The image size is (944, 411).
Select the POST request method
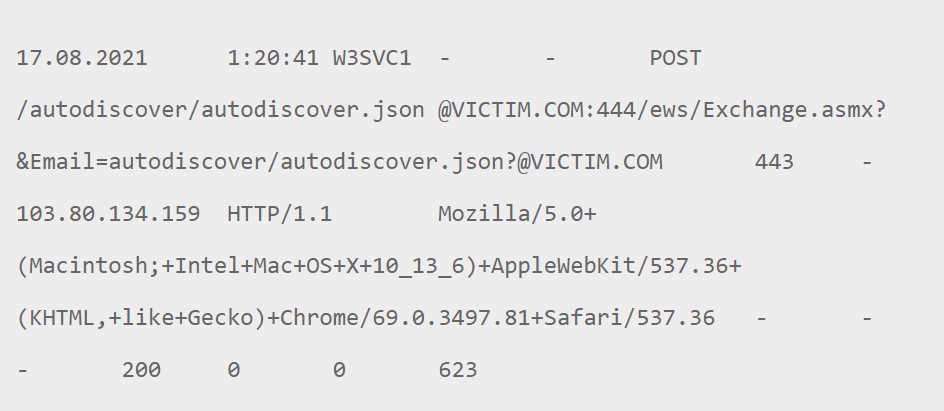[x=675, y=58]
